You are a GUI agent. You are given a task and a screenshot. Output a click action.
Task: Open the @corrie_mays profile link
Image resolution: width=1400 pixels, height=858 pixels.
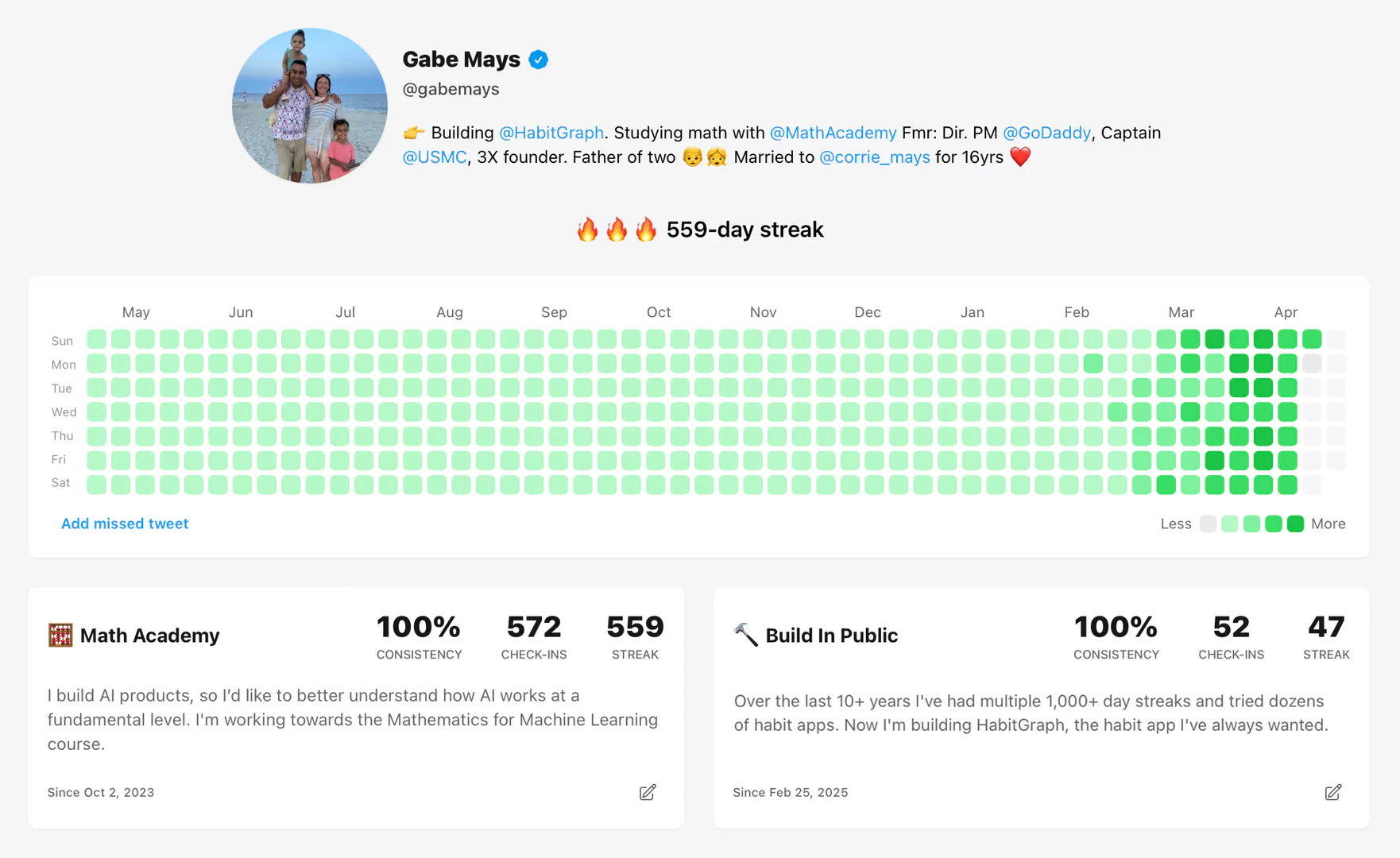point(874,157)
